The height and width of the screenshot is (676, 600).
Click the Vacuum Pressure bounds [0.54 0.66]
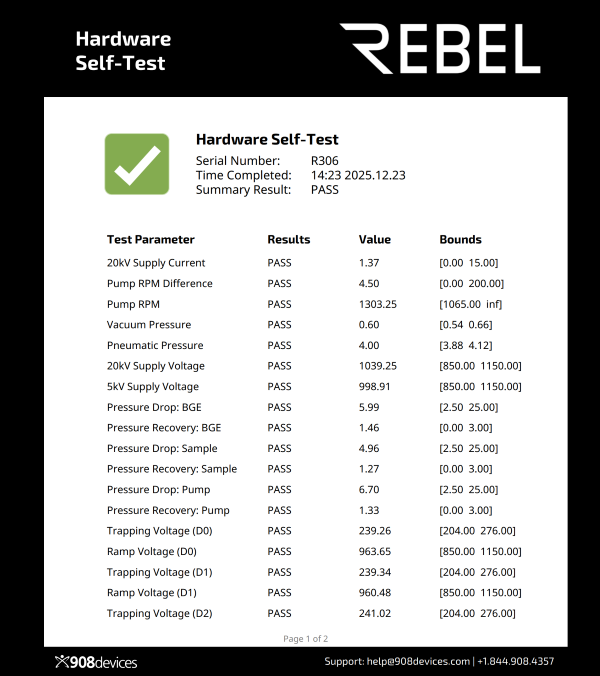[466, 325]
